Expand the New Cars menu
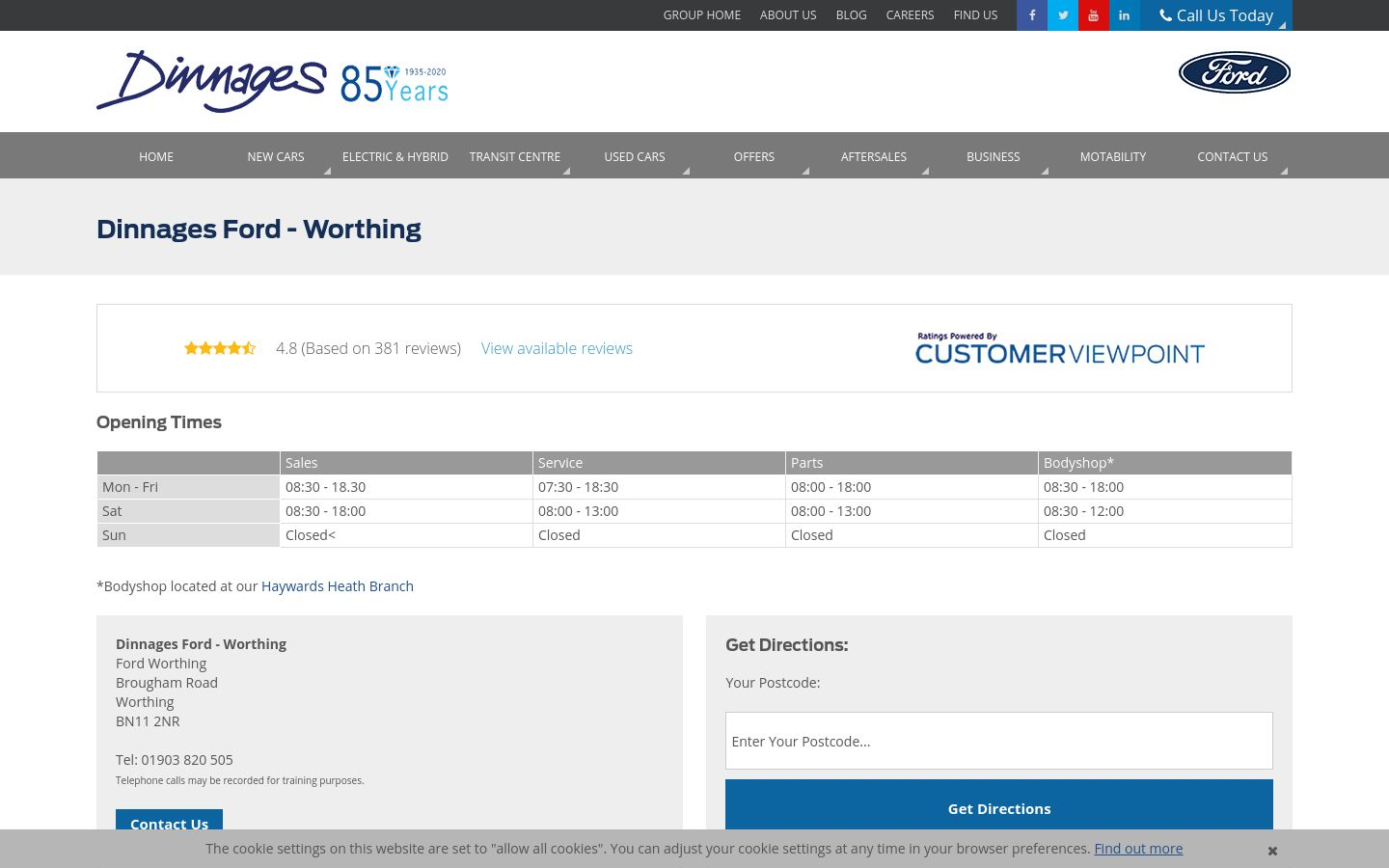 point(276,156)
